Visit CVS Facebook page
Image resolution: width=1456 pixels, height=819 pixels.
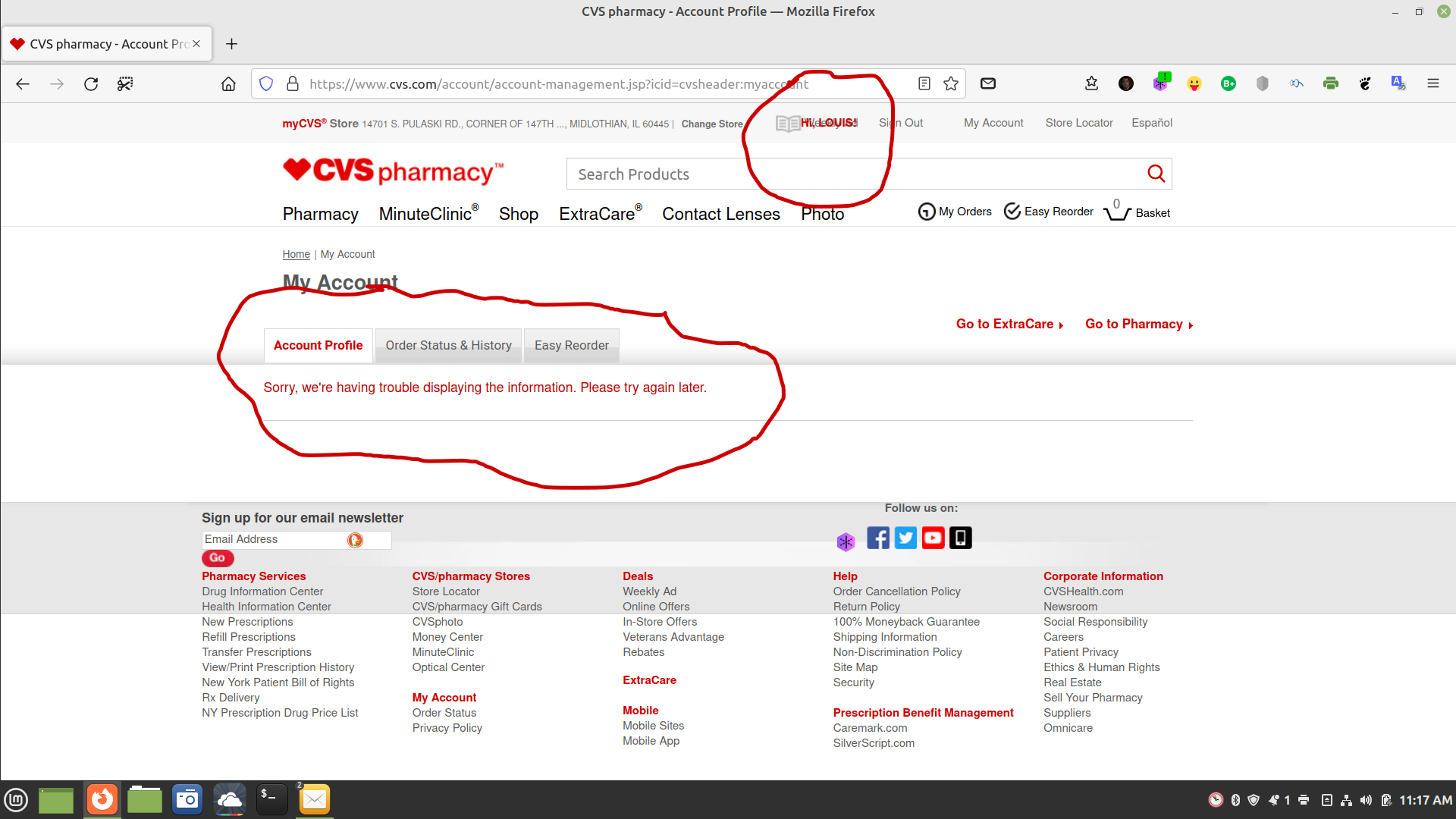878,538
